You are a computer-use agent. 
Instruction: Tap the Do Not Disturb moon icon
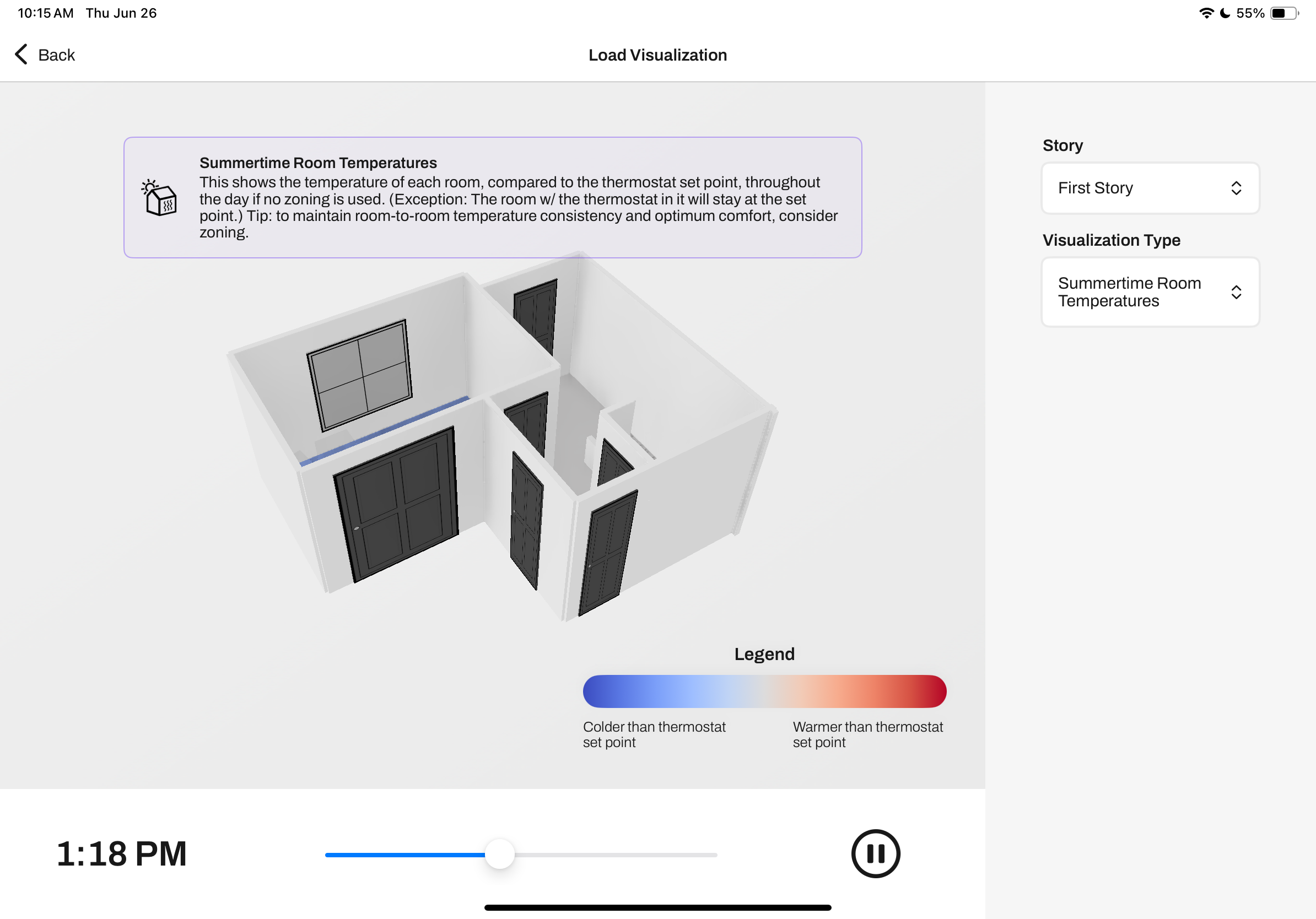(x=1225, y=13)
